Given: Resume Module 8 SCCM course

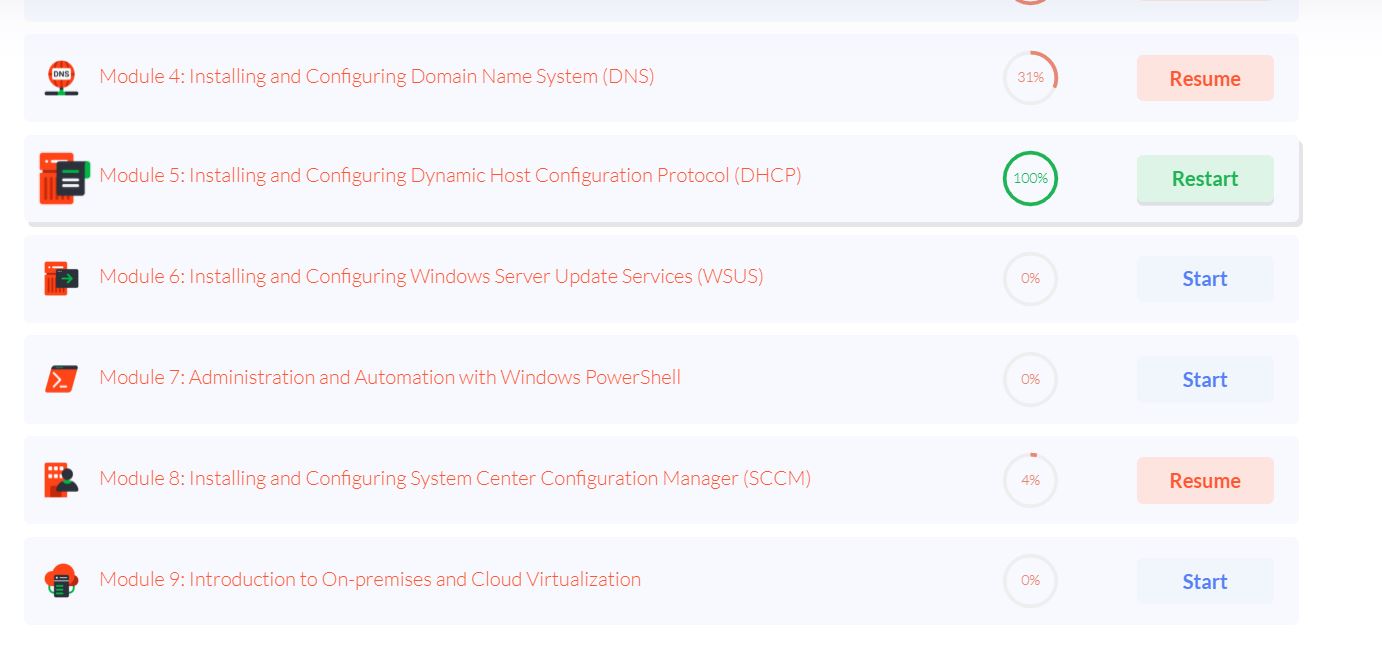Looking at the screenshot, I should [x=1204, y=481].
